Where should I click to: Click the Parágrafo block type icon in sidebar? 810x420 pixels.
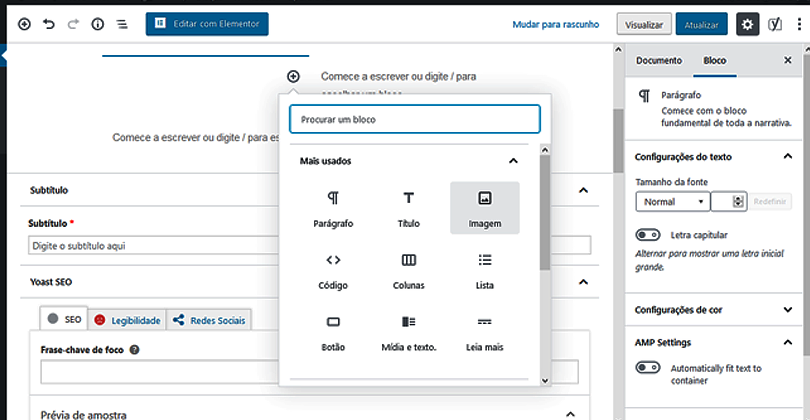point(644,96)
